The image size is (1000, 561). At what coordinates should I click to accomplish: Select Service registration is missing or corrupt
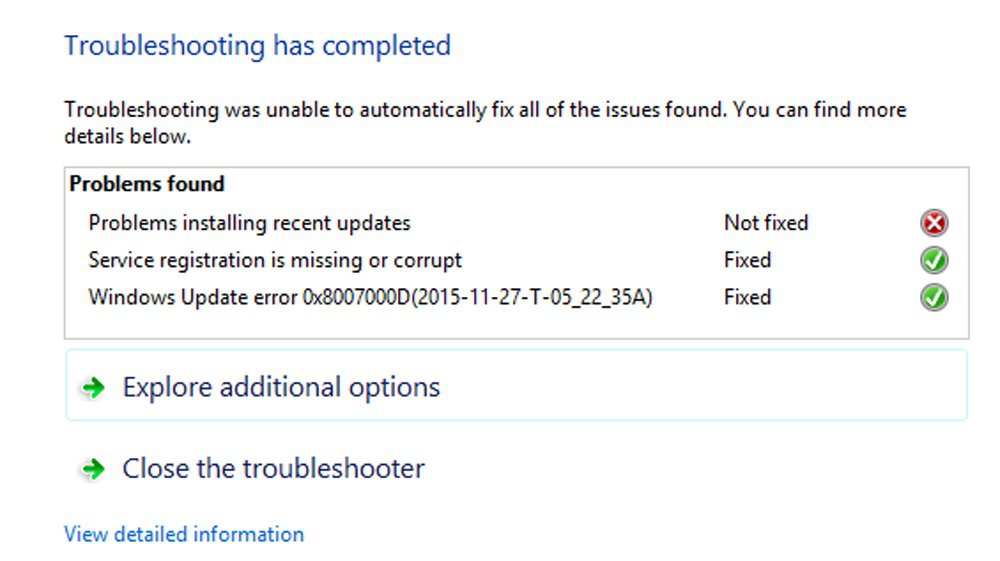click(x=275, y=260)
